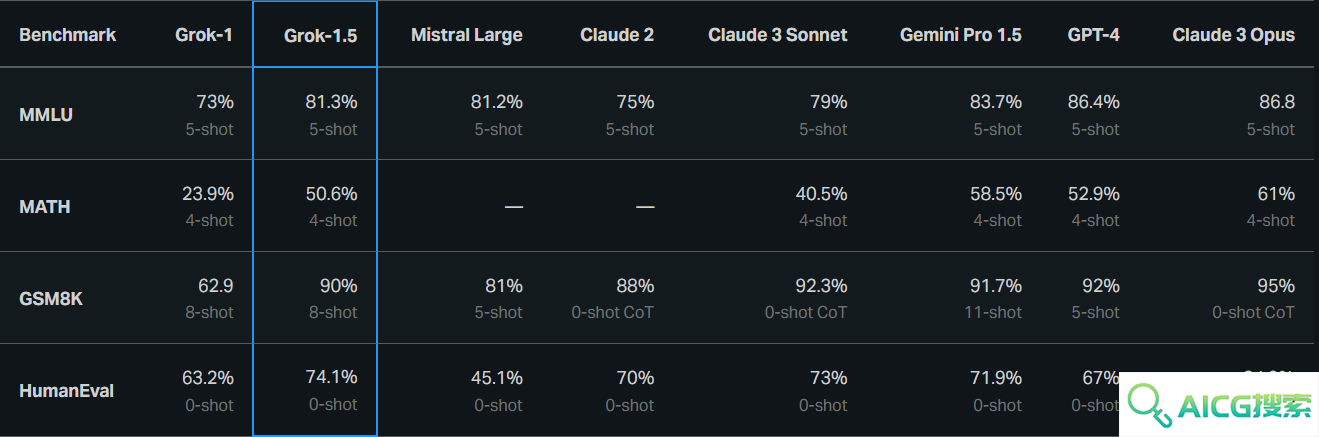The image size is (1319, 437).
Task: Click the GSM8K row label
Action: (x=51, y=298)
